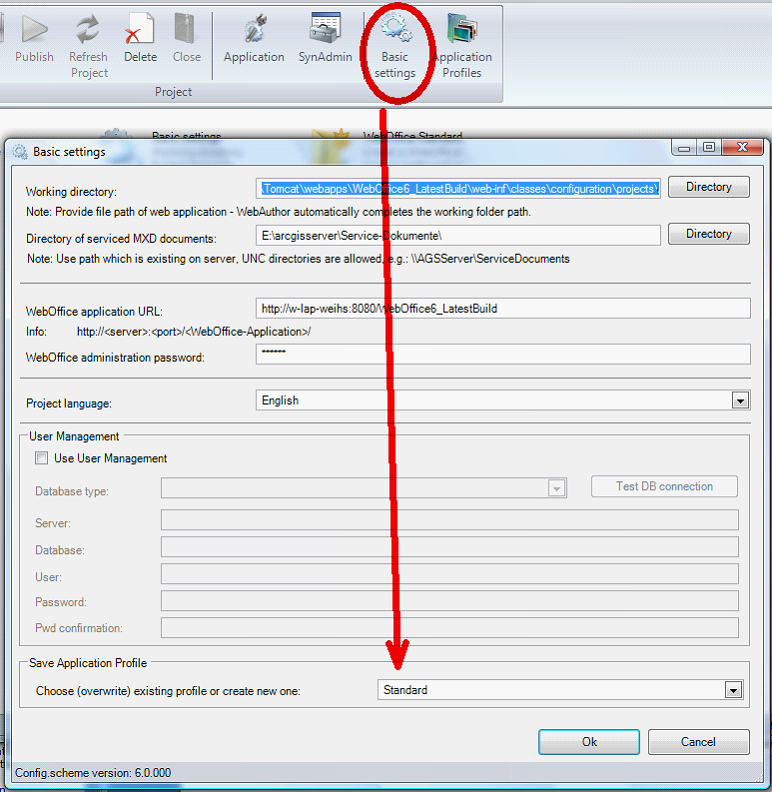Click the Test DB connection button
The height and width of the screenshot is (792, 772).
tap(664, 486)
